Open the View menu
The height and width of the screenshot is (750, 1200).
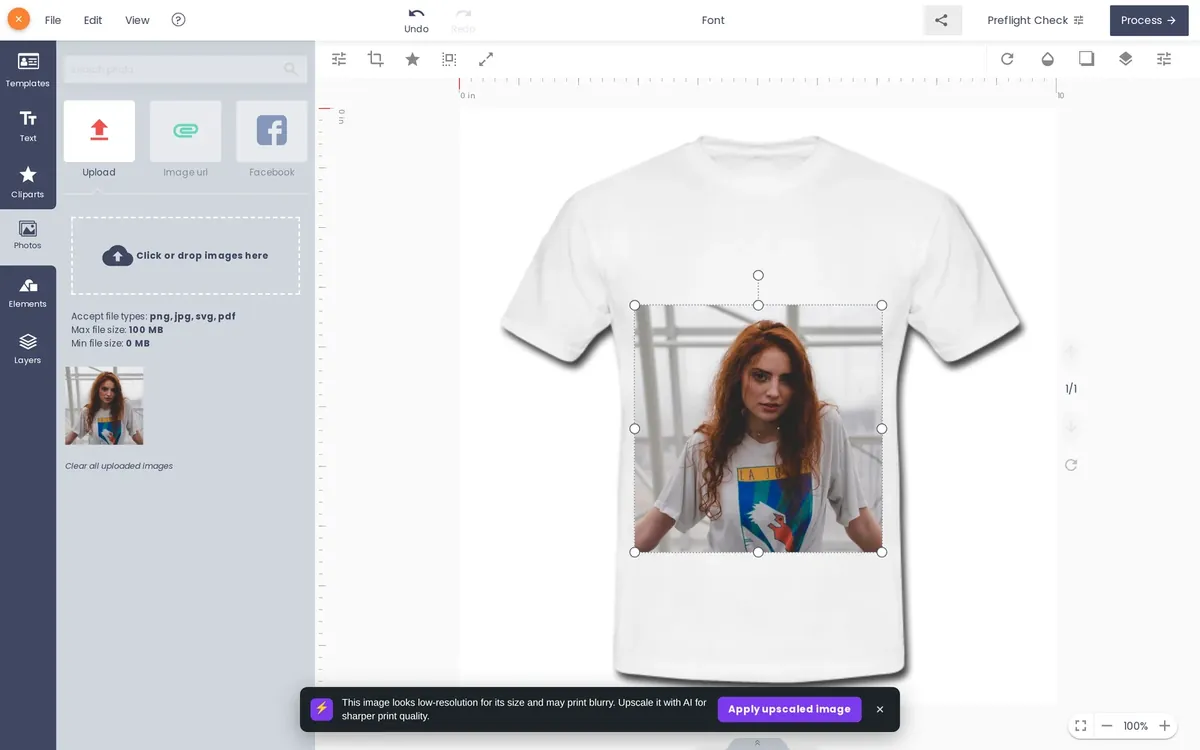tap(137, 20)
